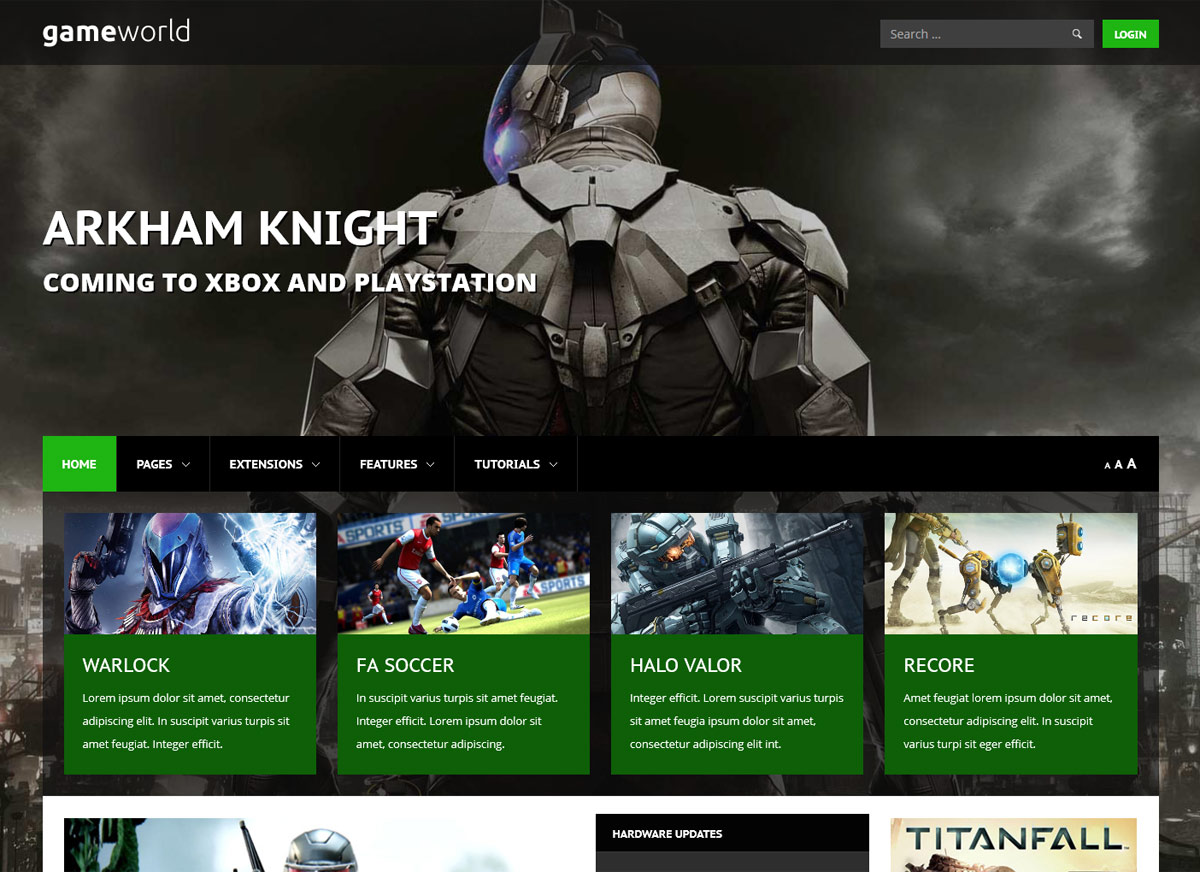The width and height of the screenshot is (1200, 872).
Task: Click the Titanfall banner image
Action: click(x=1014, y=845)
